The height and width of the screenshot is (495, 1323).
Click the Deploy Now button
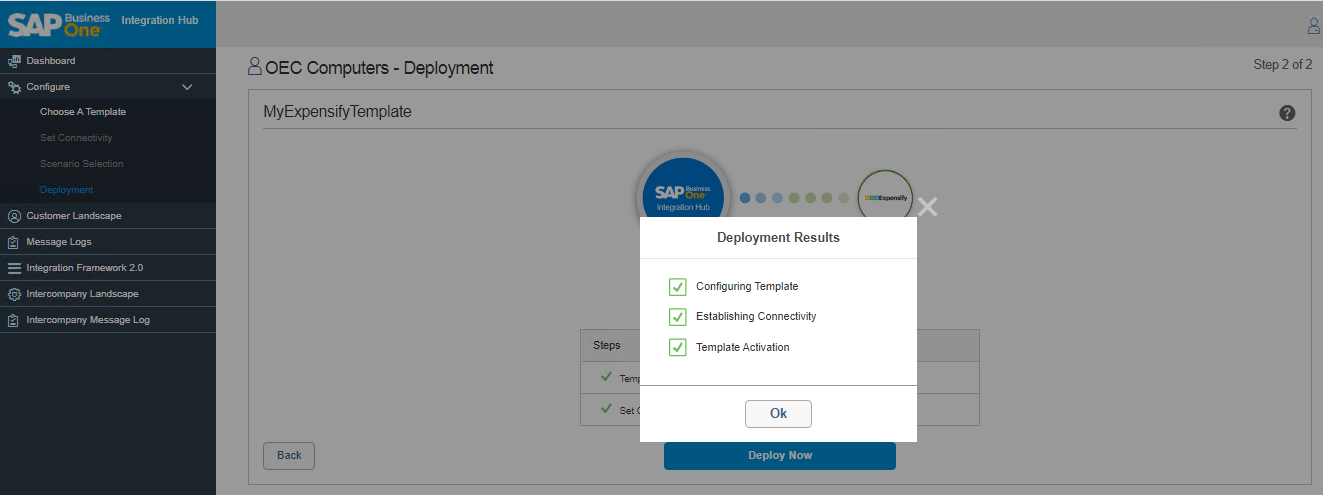pyautogui.click(x=780, y=456)
